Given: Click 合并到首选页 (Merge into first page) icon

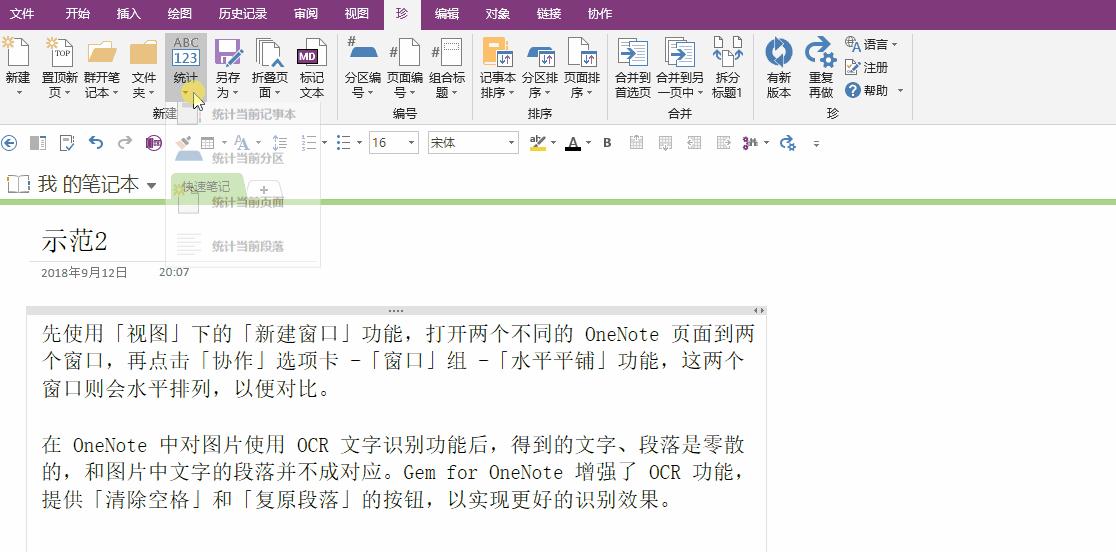Looking at the screenshot, I should click(633, 52).
